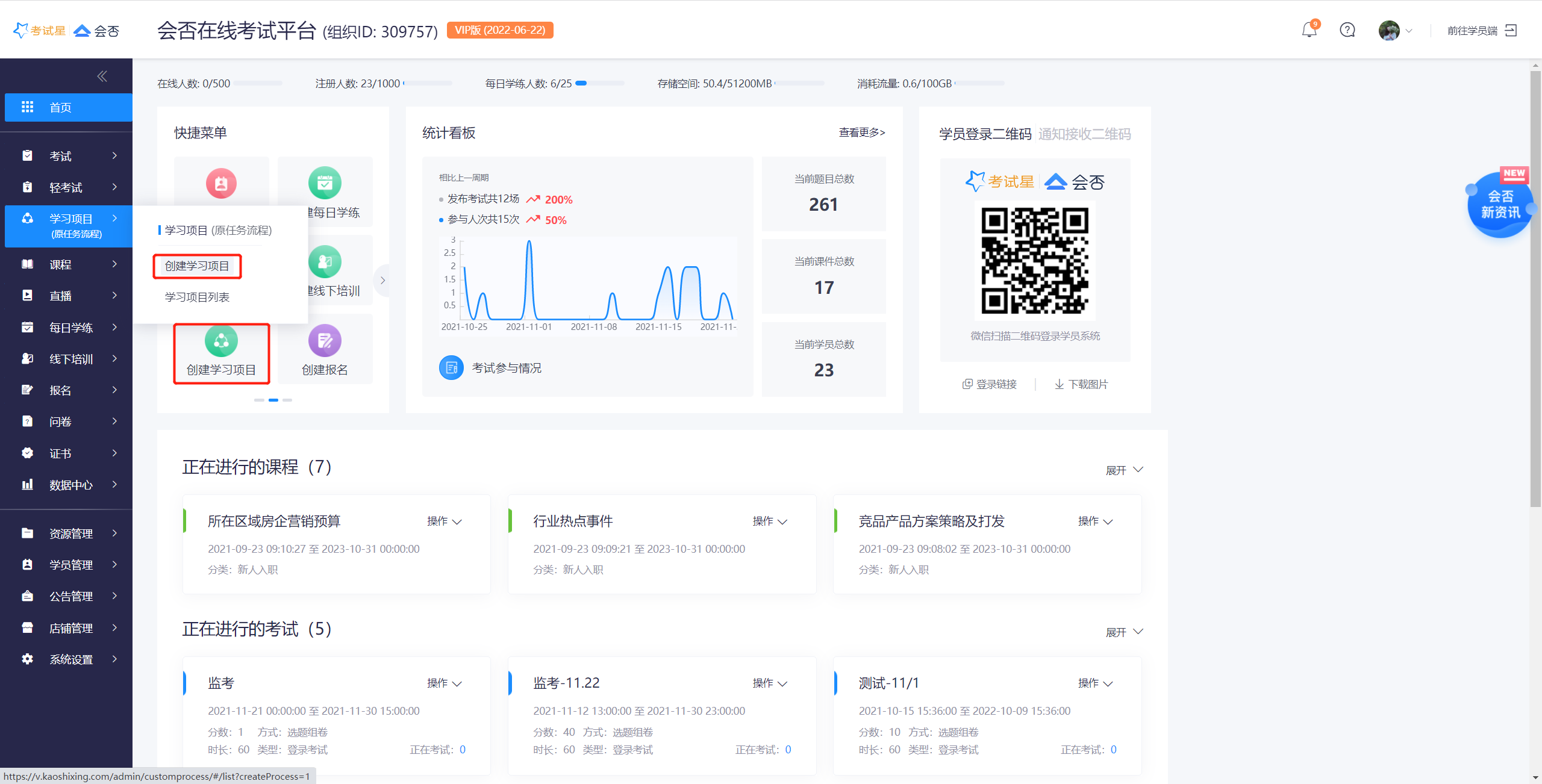The width and height of the screenshot is (1542, 784).
Task: Click the 查看更多 link in 统计看板
Action: point(861,132)
